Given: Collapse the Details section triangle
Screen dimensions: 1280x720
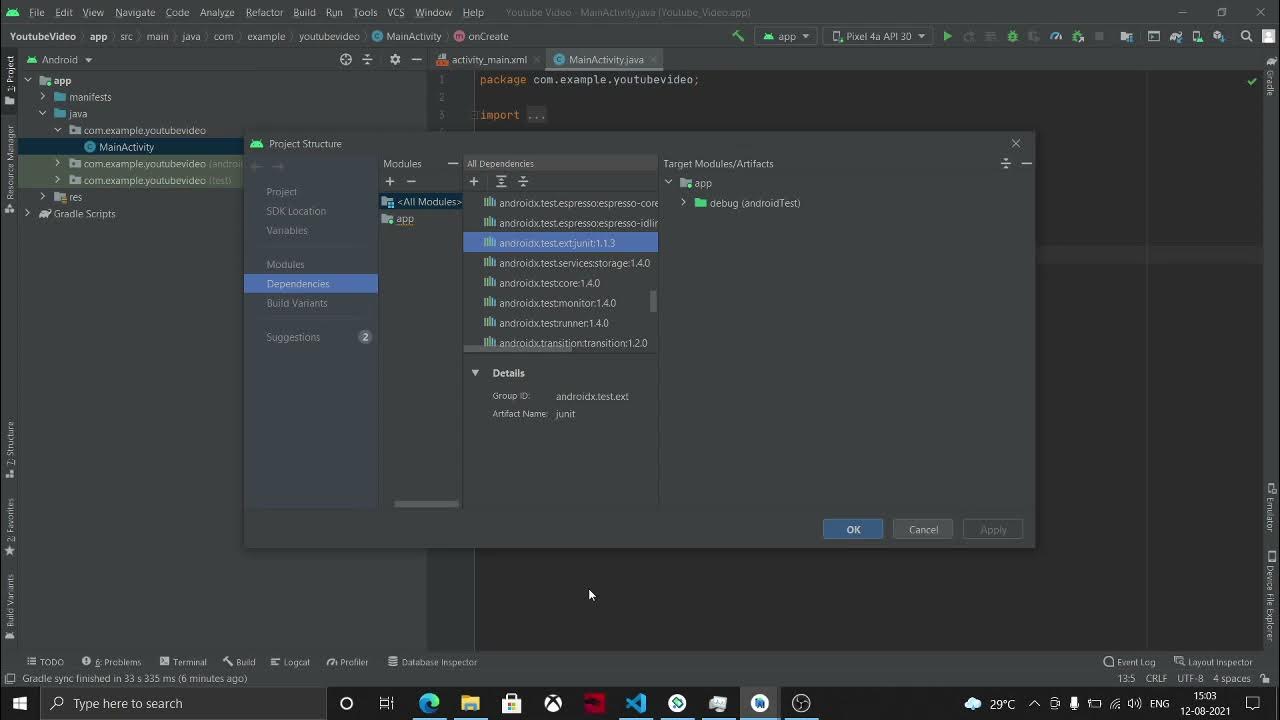Looking at the screenshot, I should [x=475, y=373].
